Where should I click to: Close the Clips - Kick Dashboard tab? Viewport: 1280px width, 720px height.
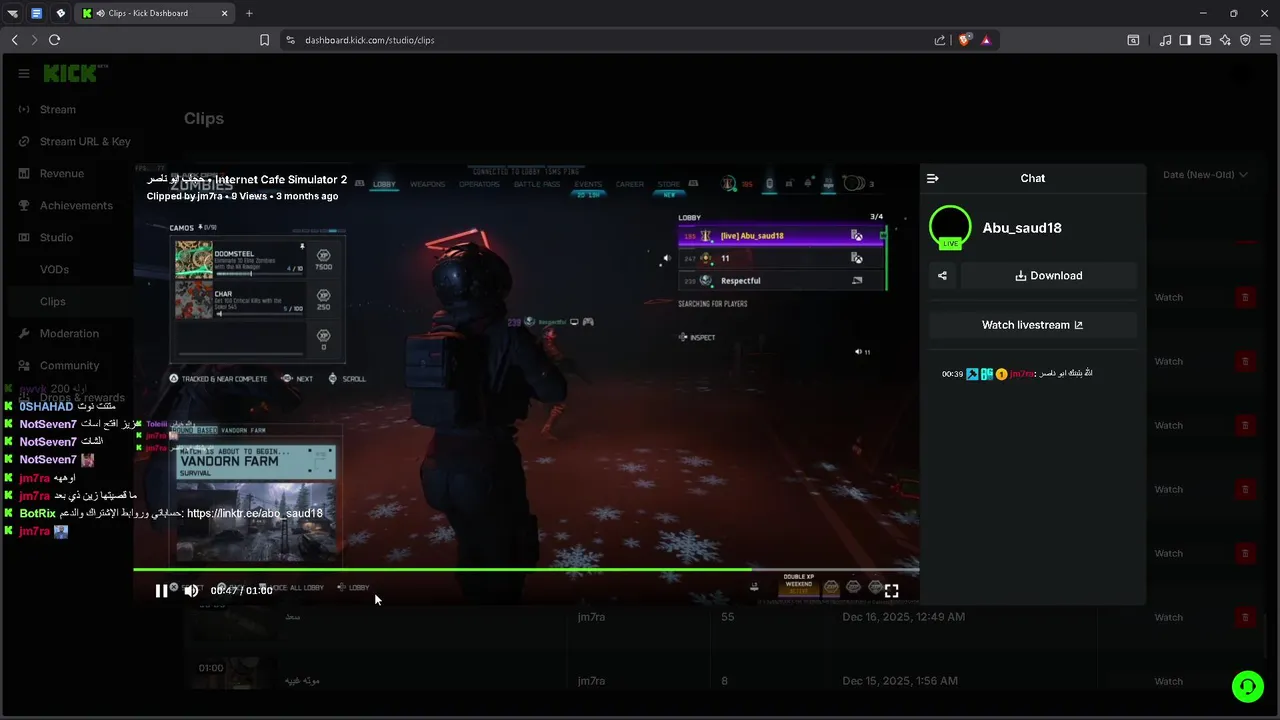(x=227, y=13)
